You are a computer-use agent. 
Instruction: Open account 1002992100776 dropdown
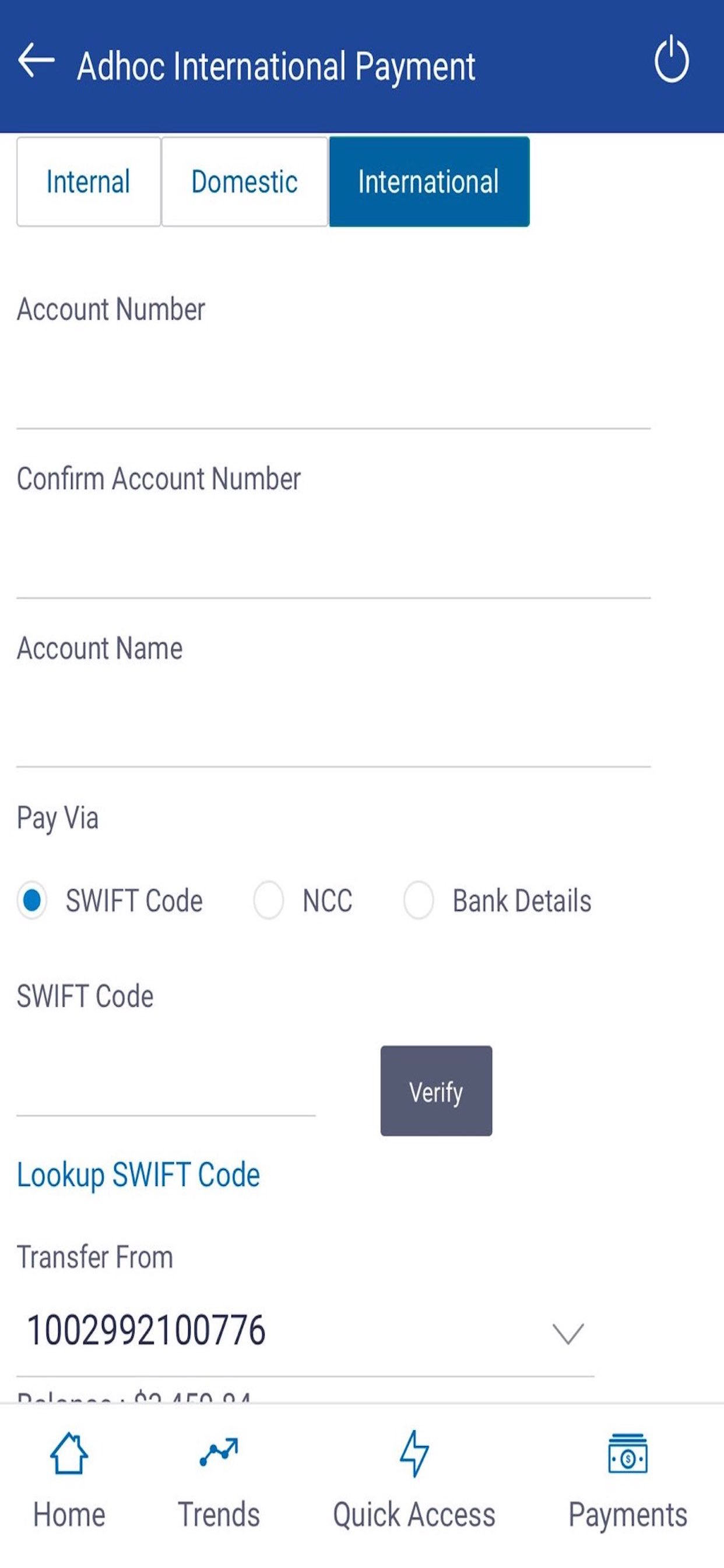305,1331
